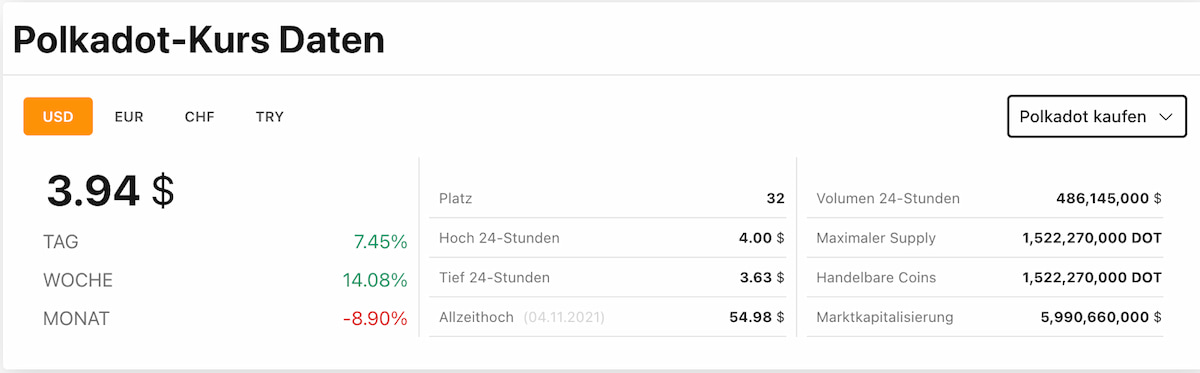The image size is (1200, 373).
Task: Click the Allzeithoch date 04.11.2021
Action: point(564,318)
